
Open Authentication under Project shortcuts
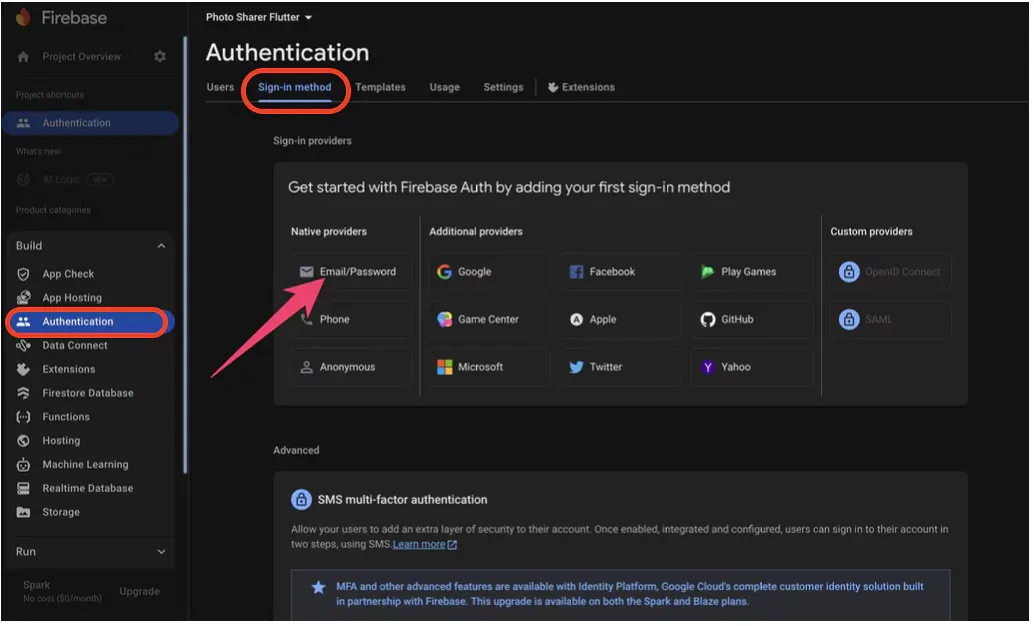pyautogui.click(x=90, y=123)
